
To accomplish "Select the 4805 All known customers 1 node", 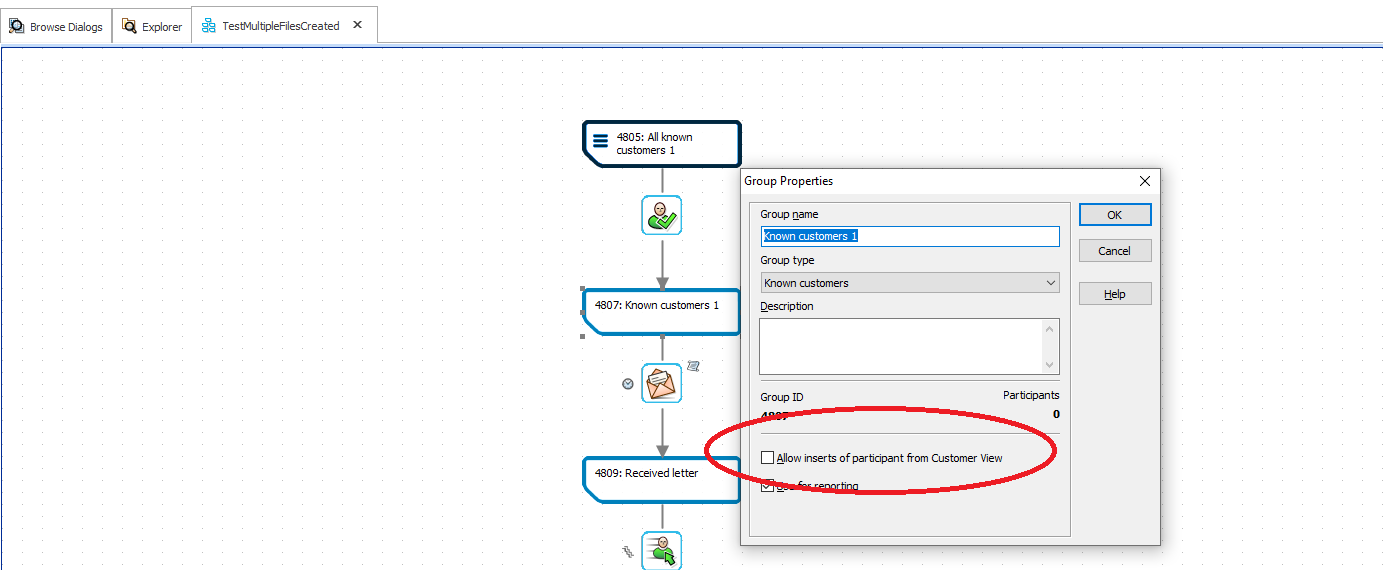I will tap(662, 144).
